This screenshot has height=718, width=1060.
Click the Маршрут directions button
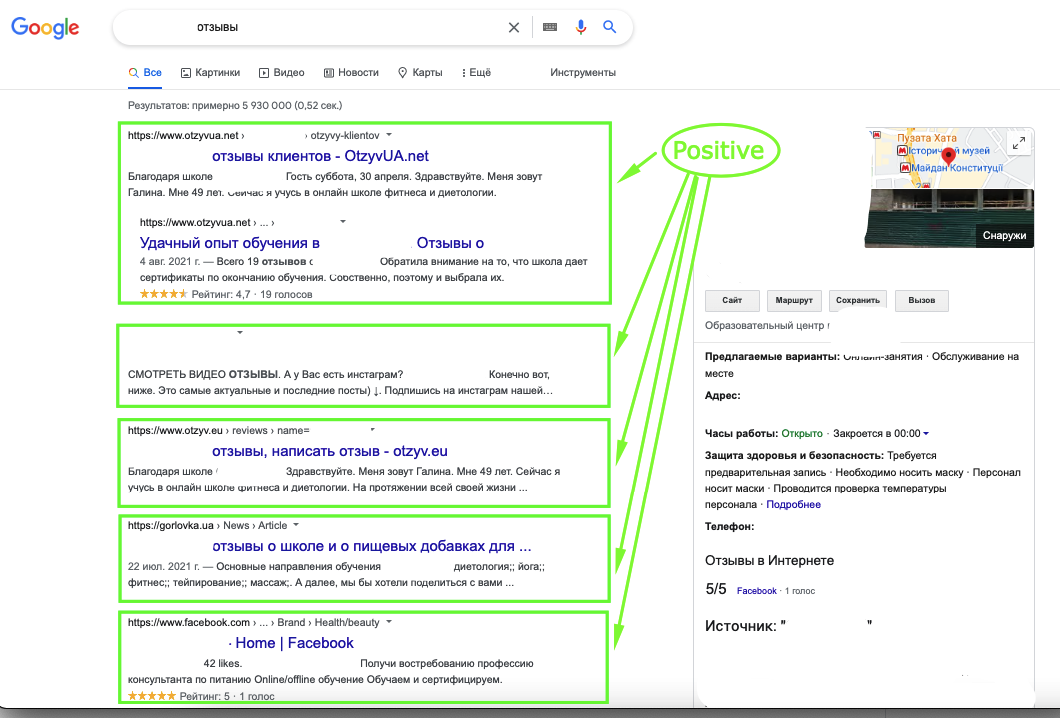(x=794, y=300)
